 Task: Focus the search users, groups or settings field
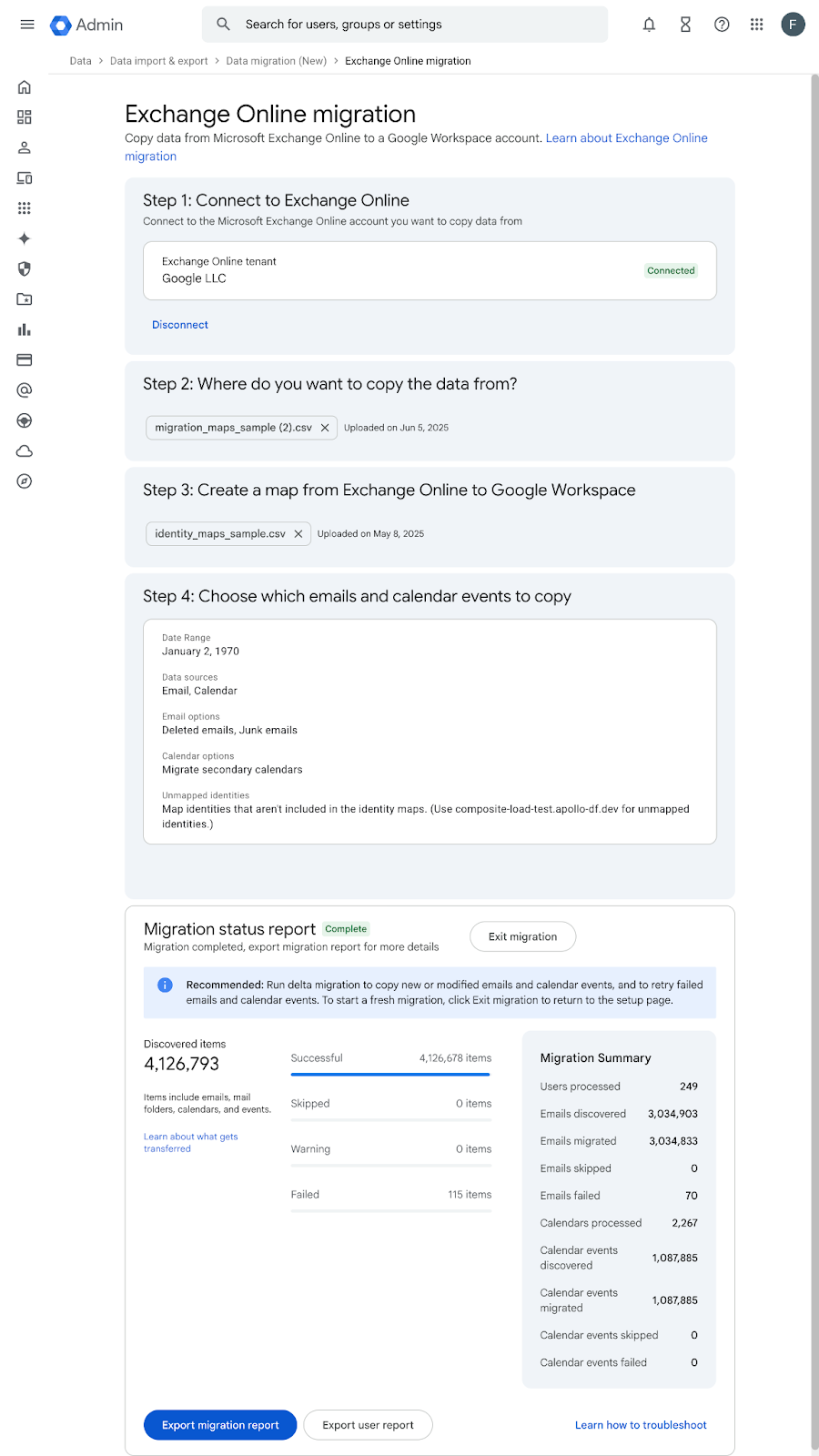(x=405, y=25)
